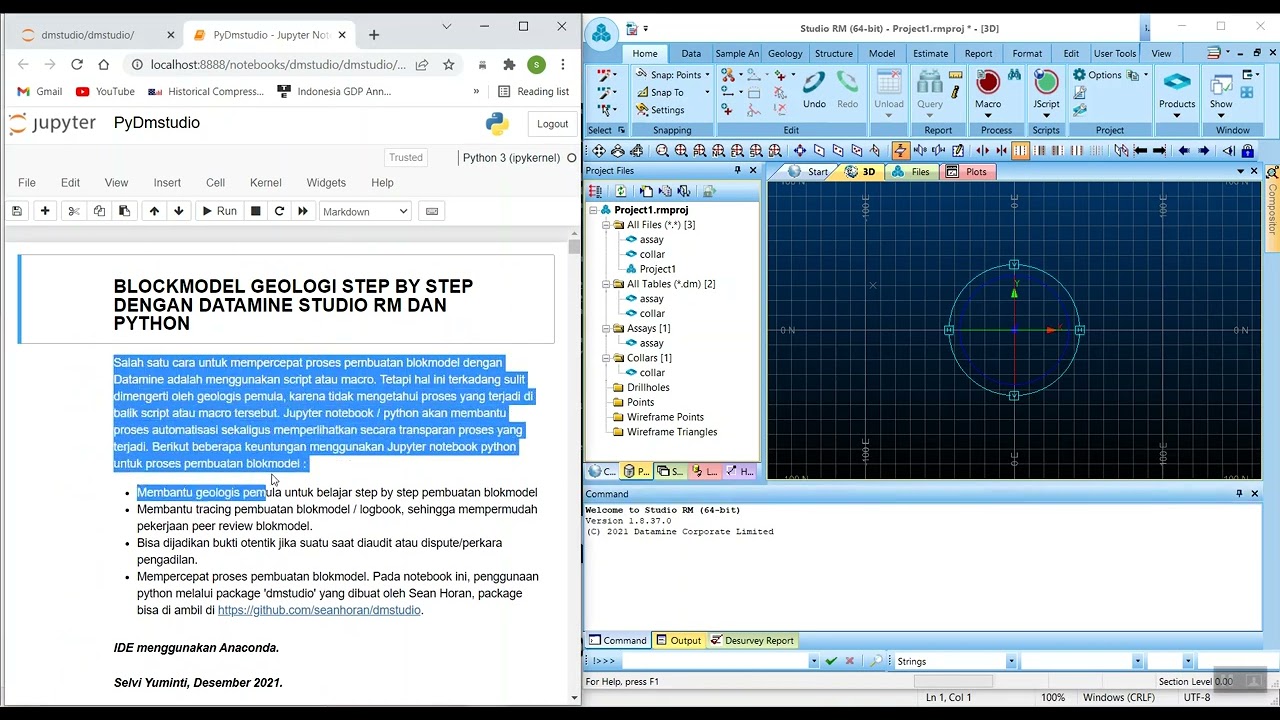The image size is (1280, 720).
Task: Click the lock icon in view toolbar
Action: pyautogui.click(x=1247, y=151)
